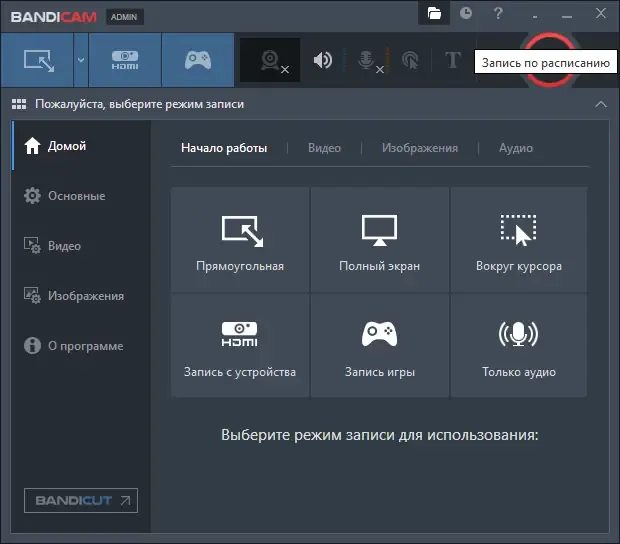Viewport: 620px width, 544px height.
Task: Open help question mark icon
Action: pyautogui.click(x=498, y=13)
